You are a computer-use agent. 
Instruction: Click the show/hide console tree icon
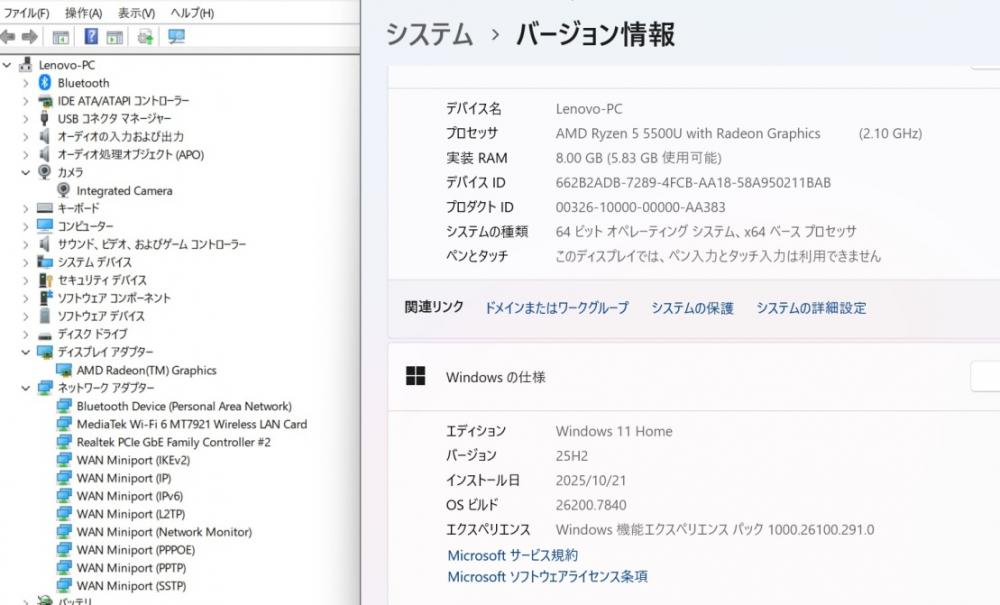(61, 37)
